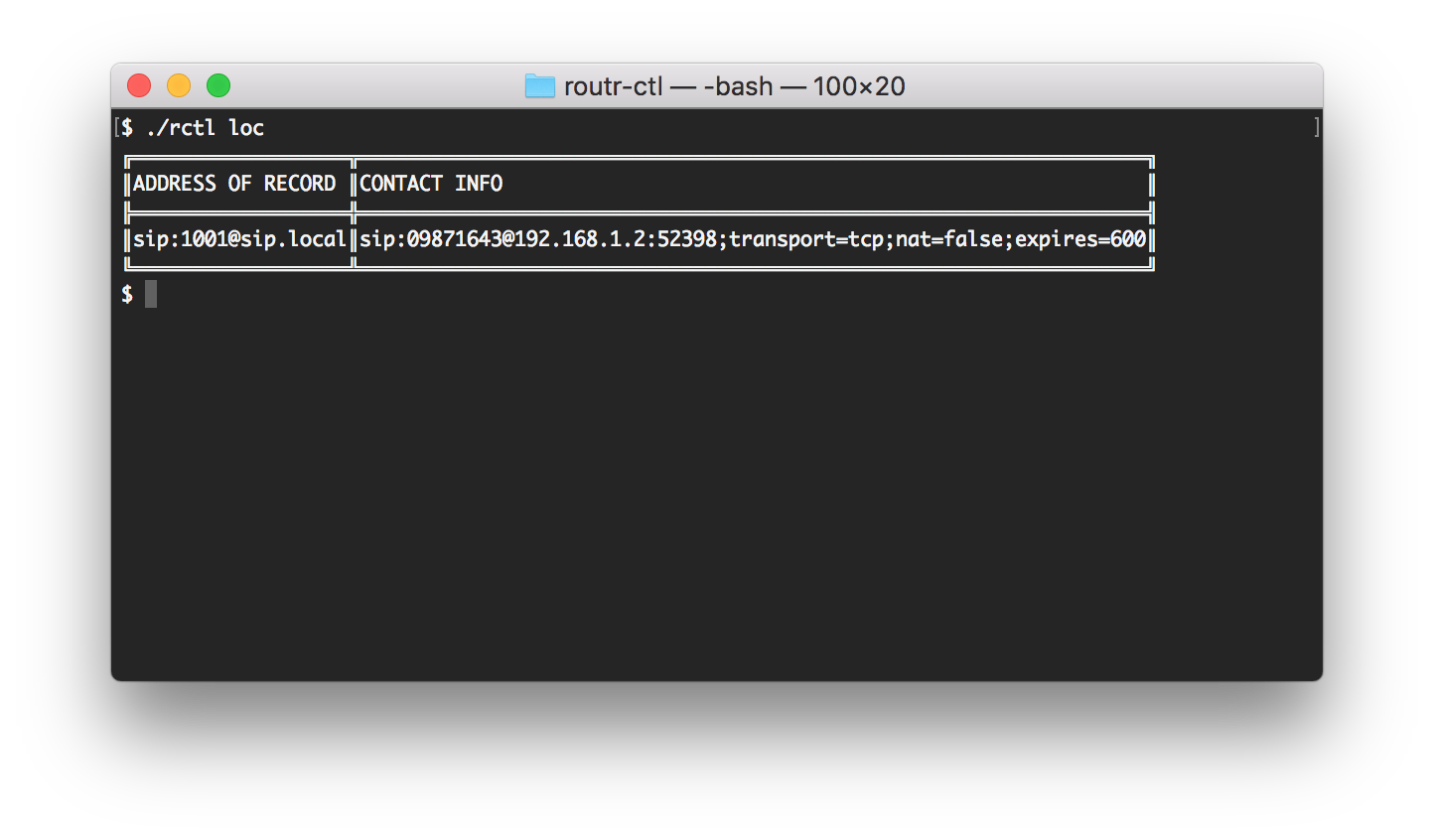Click the right bracket at line end
Image resolution: width=1434 pixels, height=840 pixels.
click(1317, 127)
